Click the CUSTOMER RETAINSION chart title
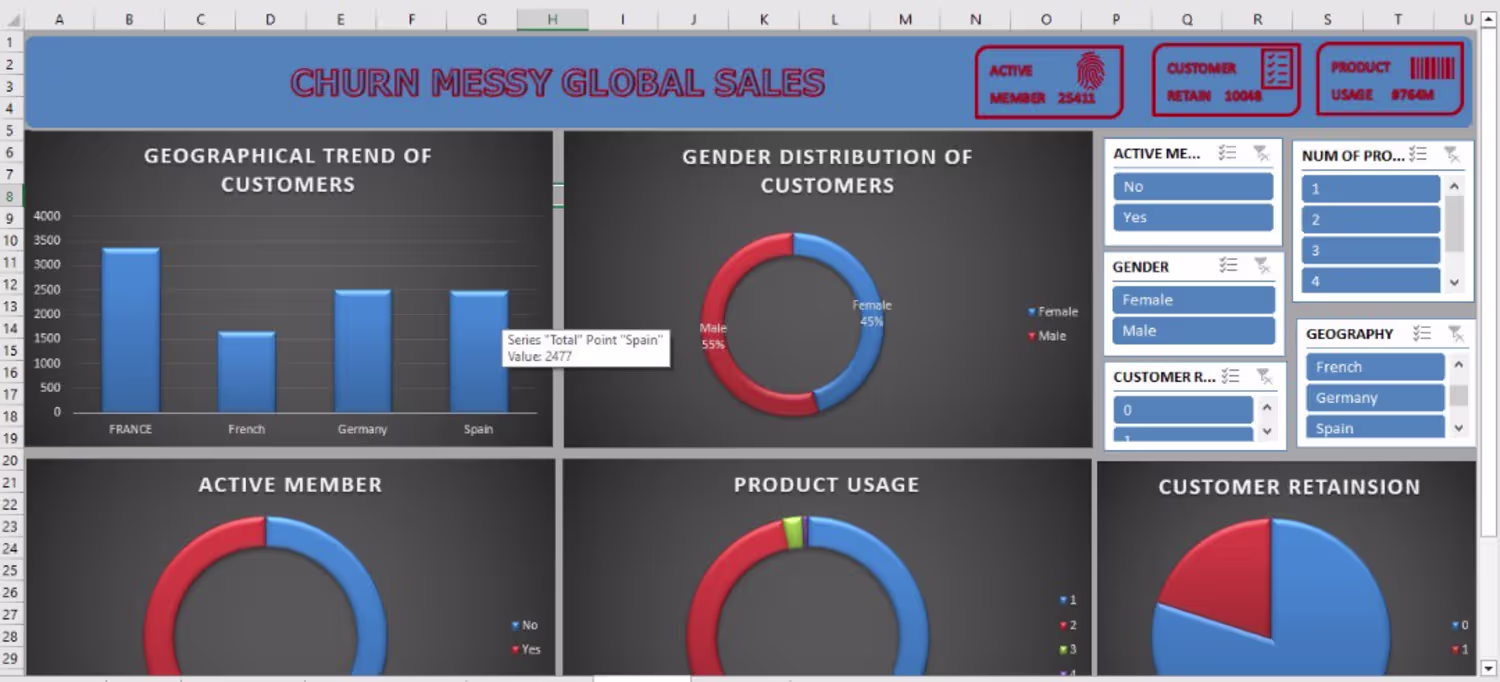 1289,487
